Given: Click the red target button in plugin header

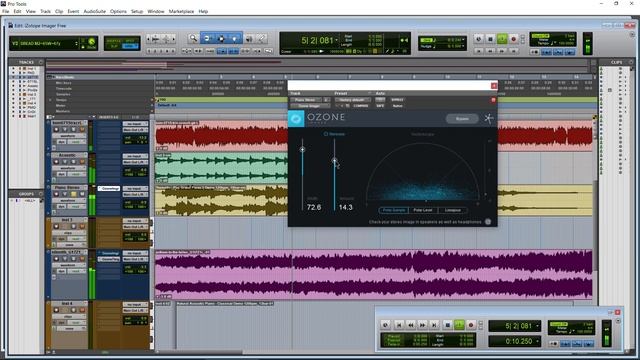Looking at the screenshot, I should (x=493, y=100).
